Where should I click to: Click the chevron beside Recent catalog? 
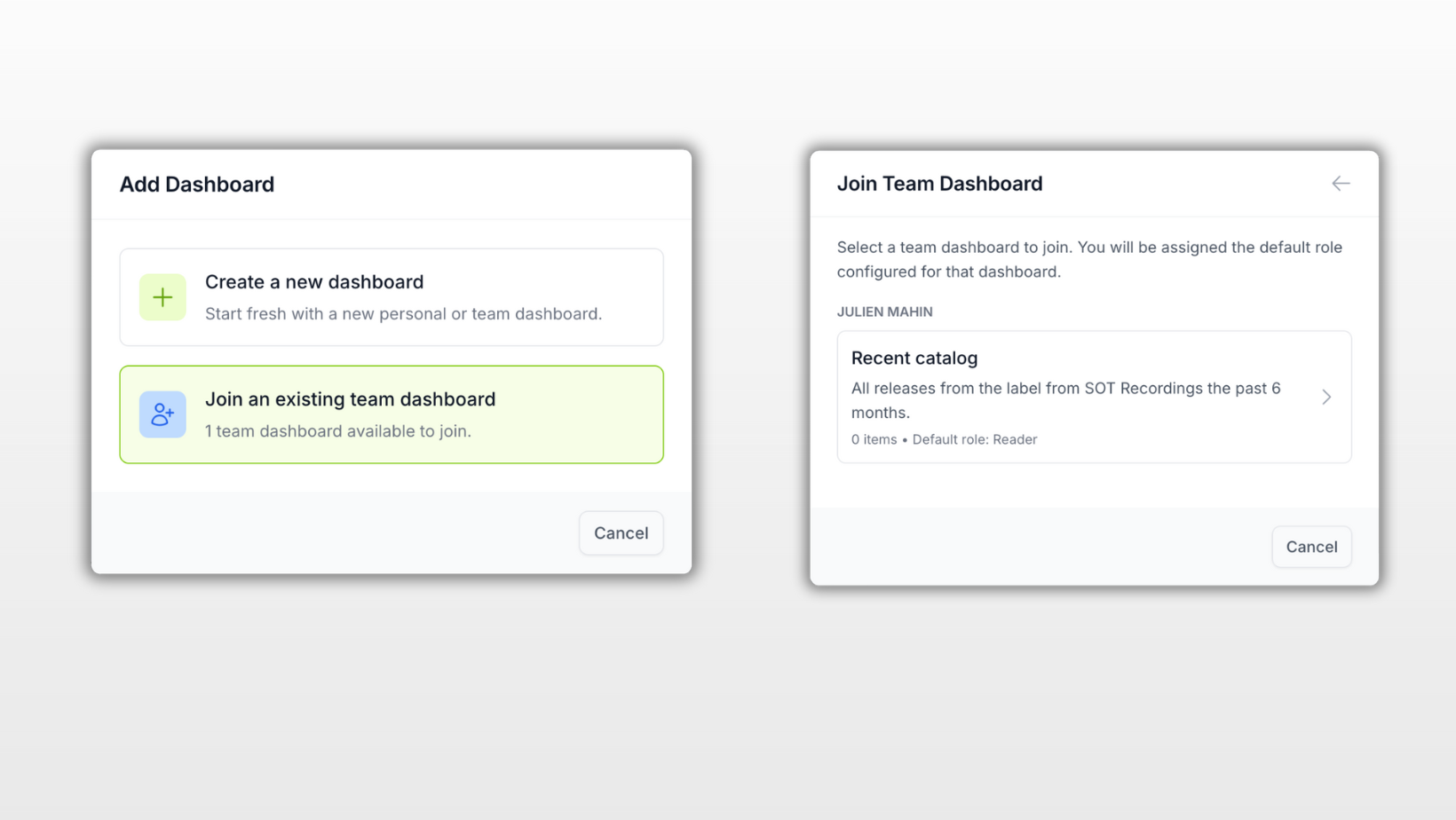click(x=1326, y=397)
